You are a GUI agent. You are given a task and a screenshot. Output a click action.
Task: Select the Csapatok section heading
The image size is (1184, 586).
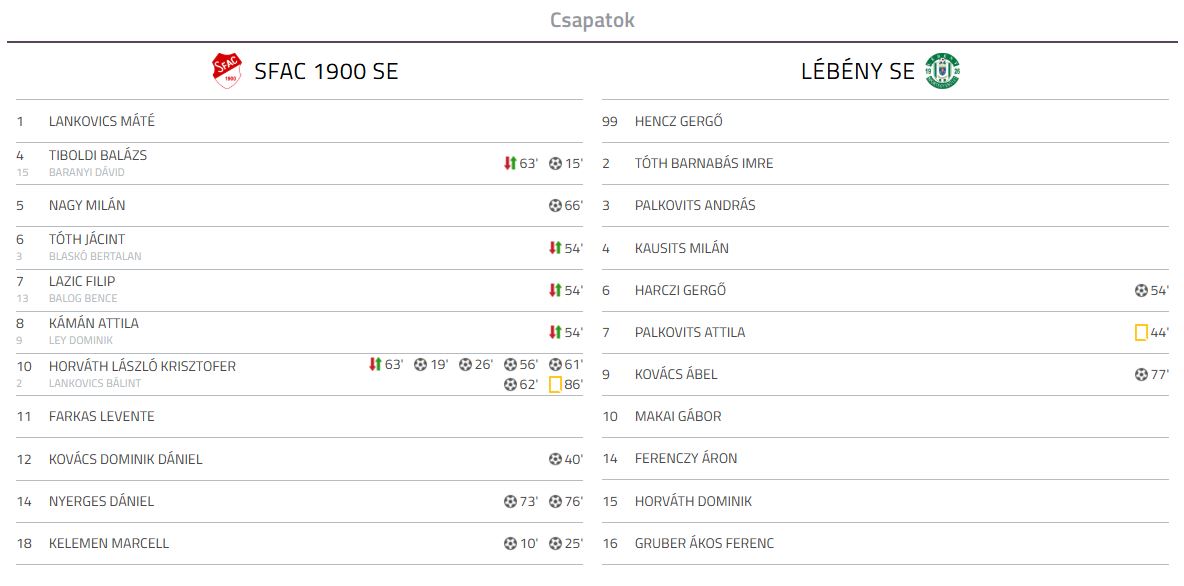pos(592,20)
